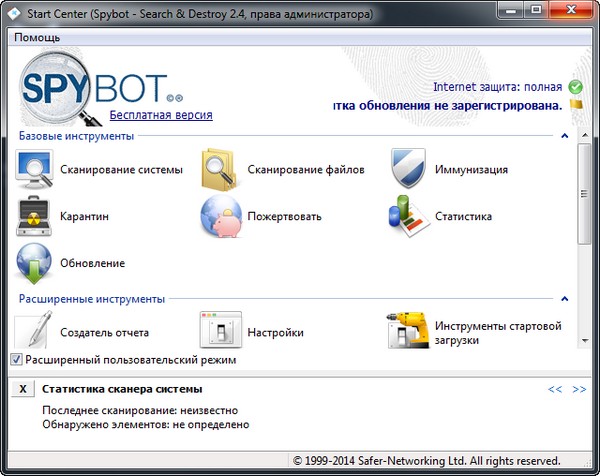Click the Internet защита: полная status text

coord(497,87)
